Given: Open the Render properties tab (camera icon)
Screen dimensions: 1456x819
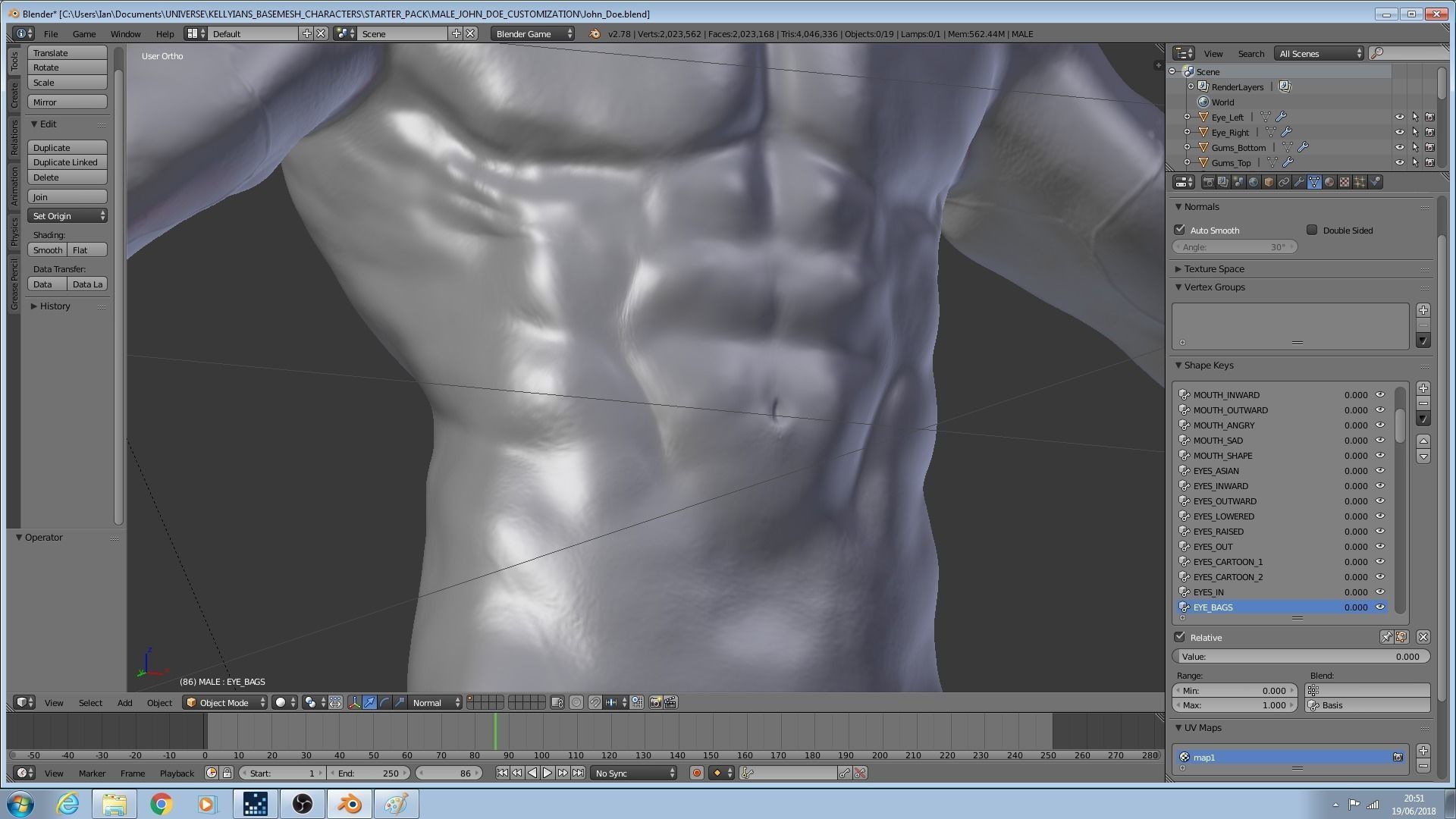Looking at the screenshot, I should (x=1208, y=182).
